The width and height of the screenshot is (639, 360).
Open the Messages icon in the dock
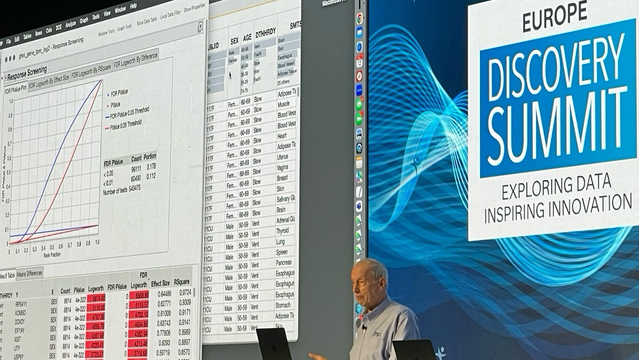coord(359,104)
